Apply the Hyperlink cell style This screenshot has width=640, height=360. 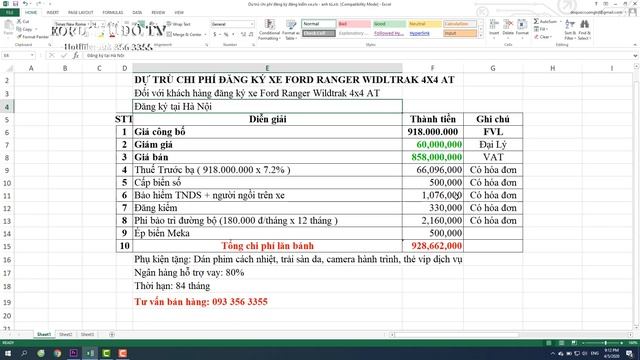click(x=425, y=33)
